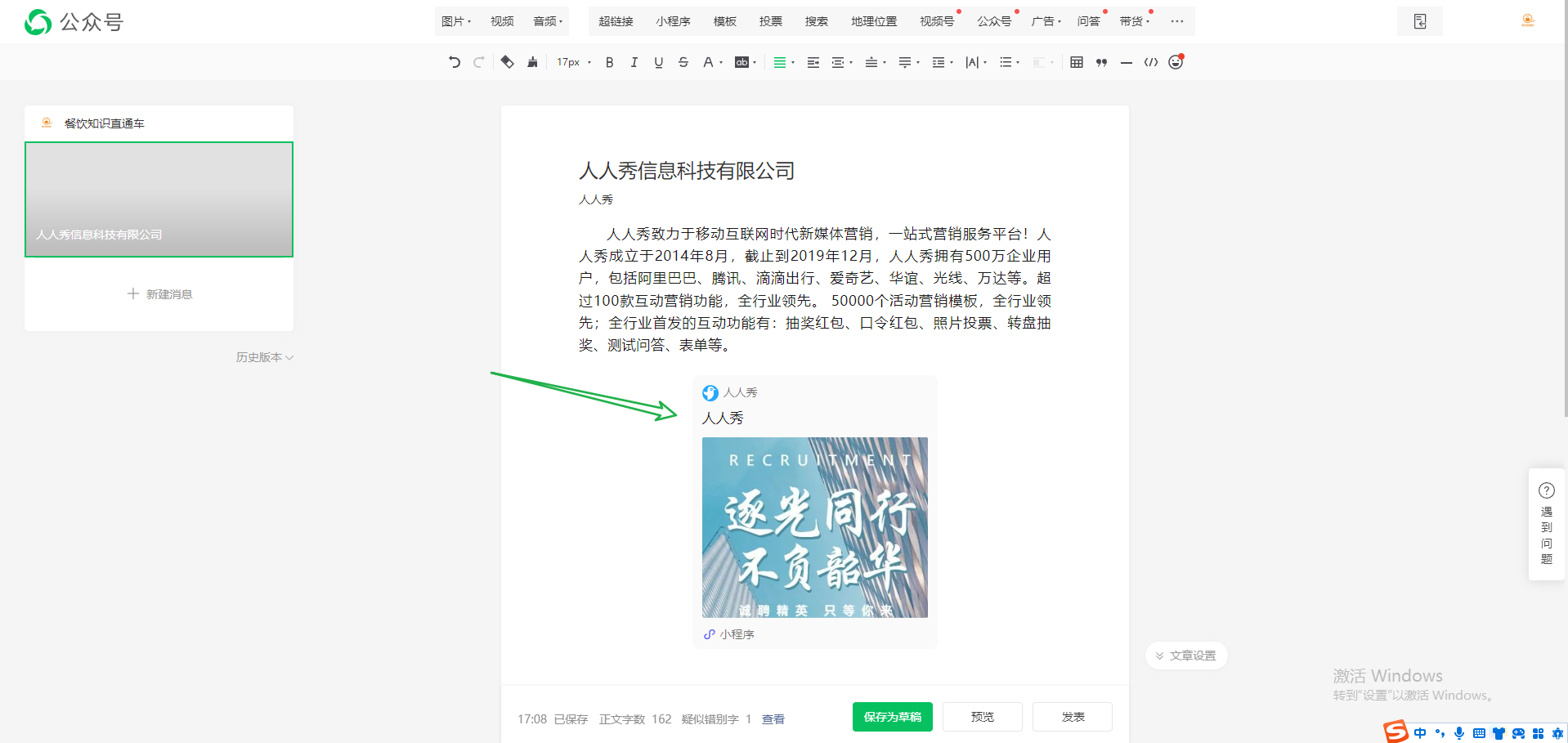Toggle strikethrough formatting
The height and width of the screenshot is (743, 1568).
[683, 62]
